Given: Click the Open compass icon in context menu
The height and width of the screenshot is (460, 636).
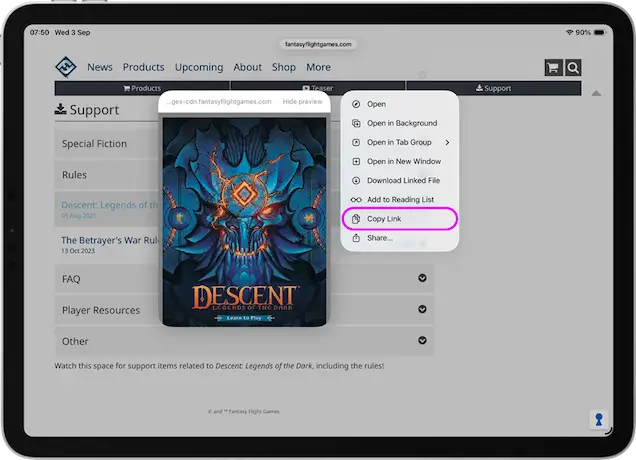Looking at the screenshot, I should pos(356,104).
